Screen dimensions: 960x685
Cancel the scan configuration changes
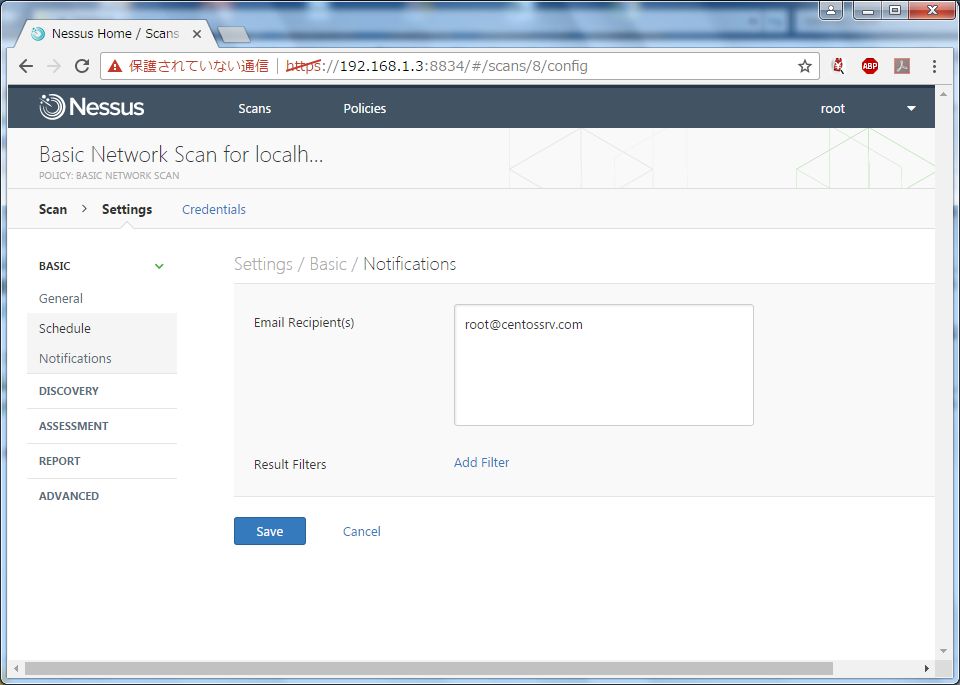pyautogui.click(x=361, y=531)
